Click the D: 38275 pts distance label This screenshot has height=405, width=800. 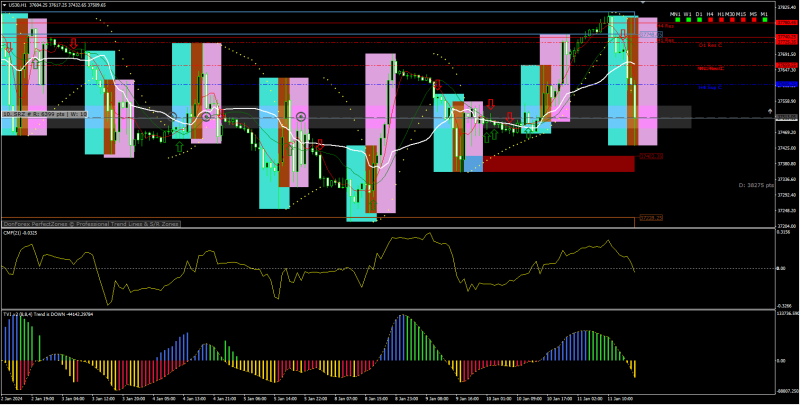[756, 186]
